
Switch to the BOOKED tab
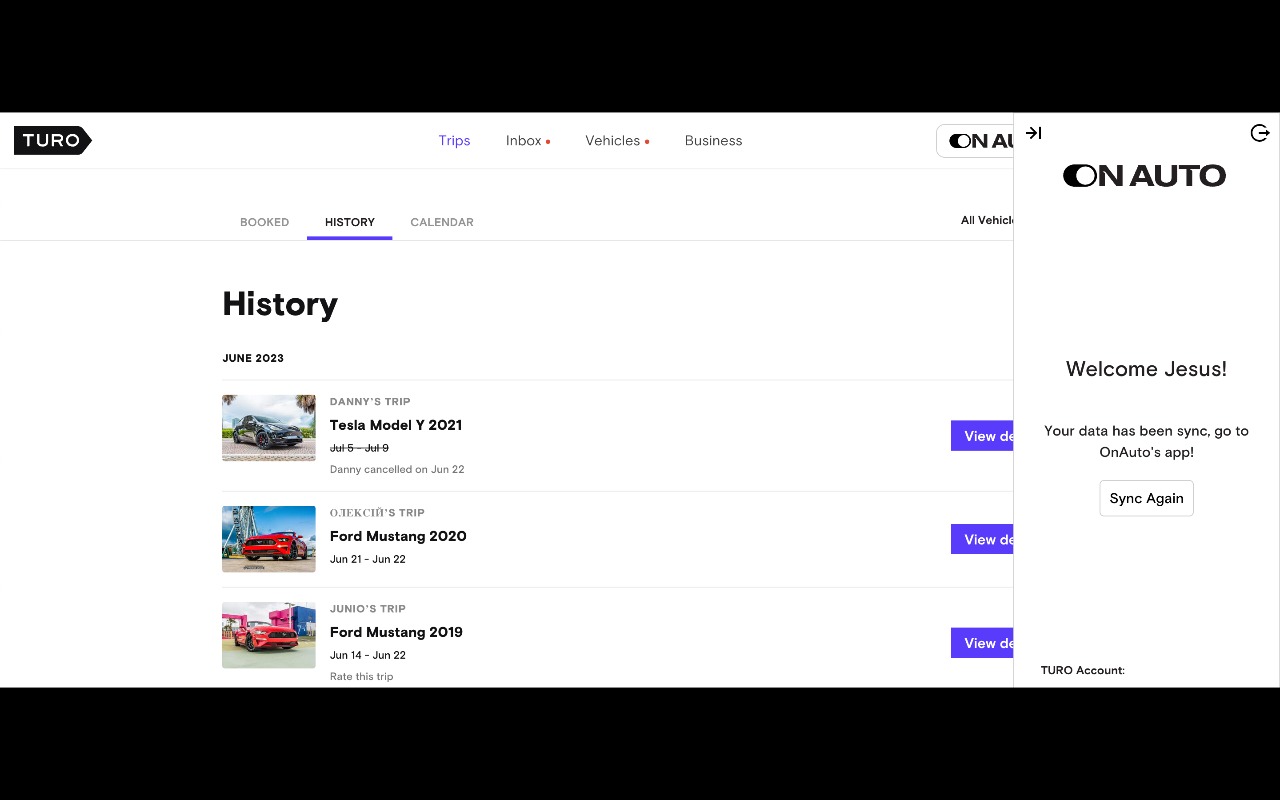click(x=264, y=222)
